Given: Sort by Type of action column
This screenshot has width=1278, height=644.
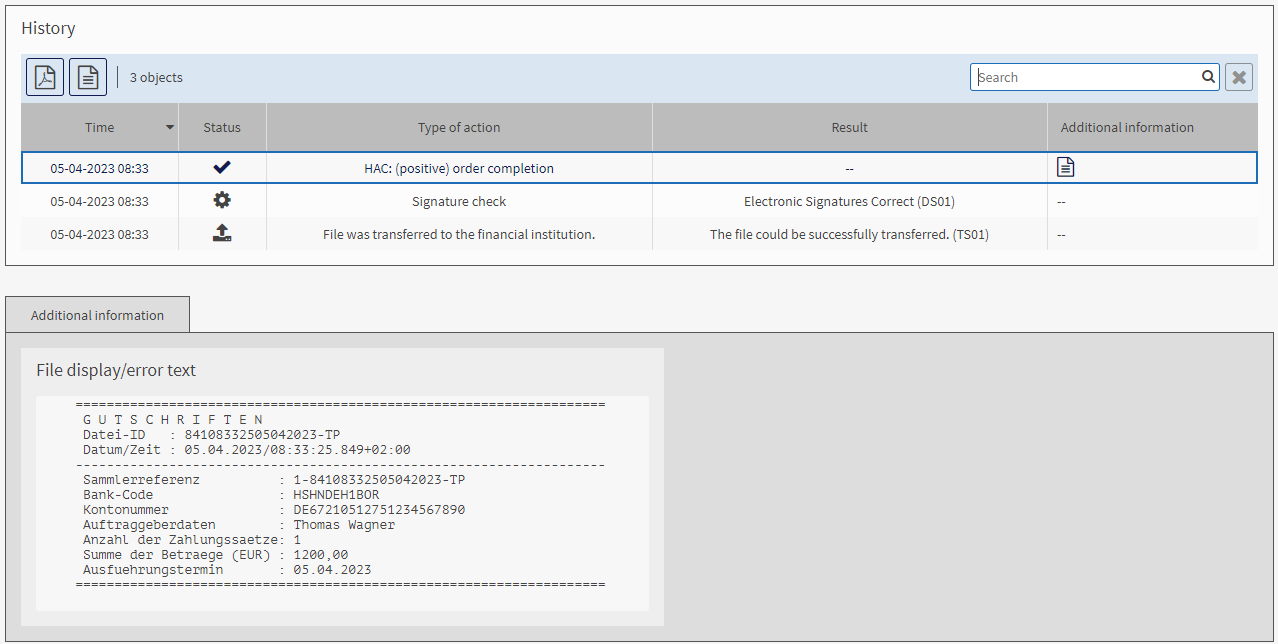Looking at the screenshot, I should (459, 127).
